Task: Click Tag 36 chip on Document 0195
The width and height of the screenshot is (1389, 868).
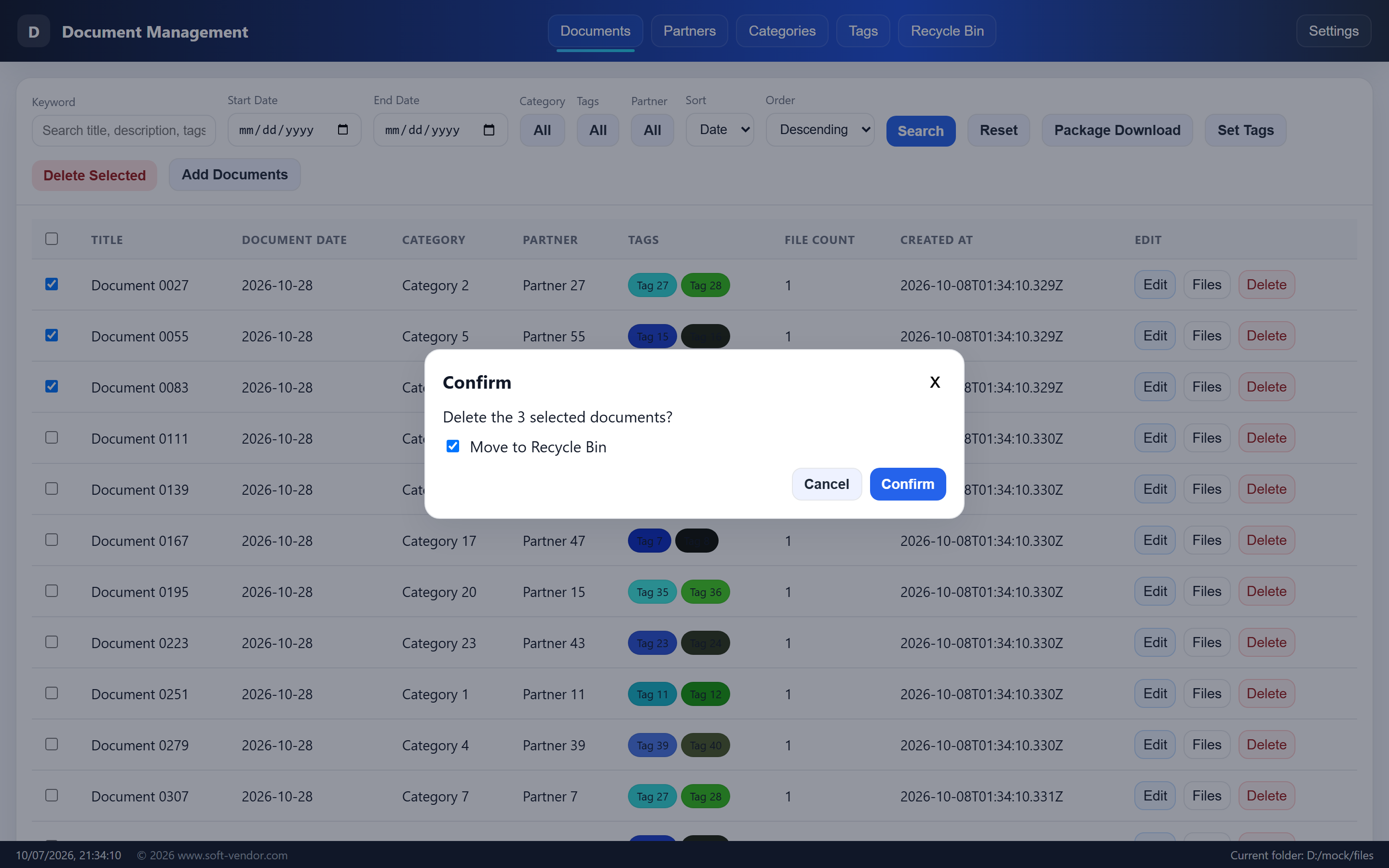Action: coord(705,592)
